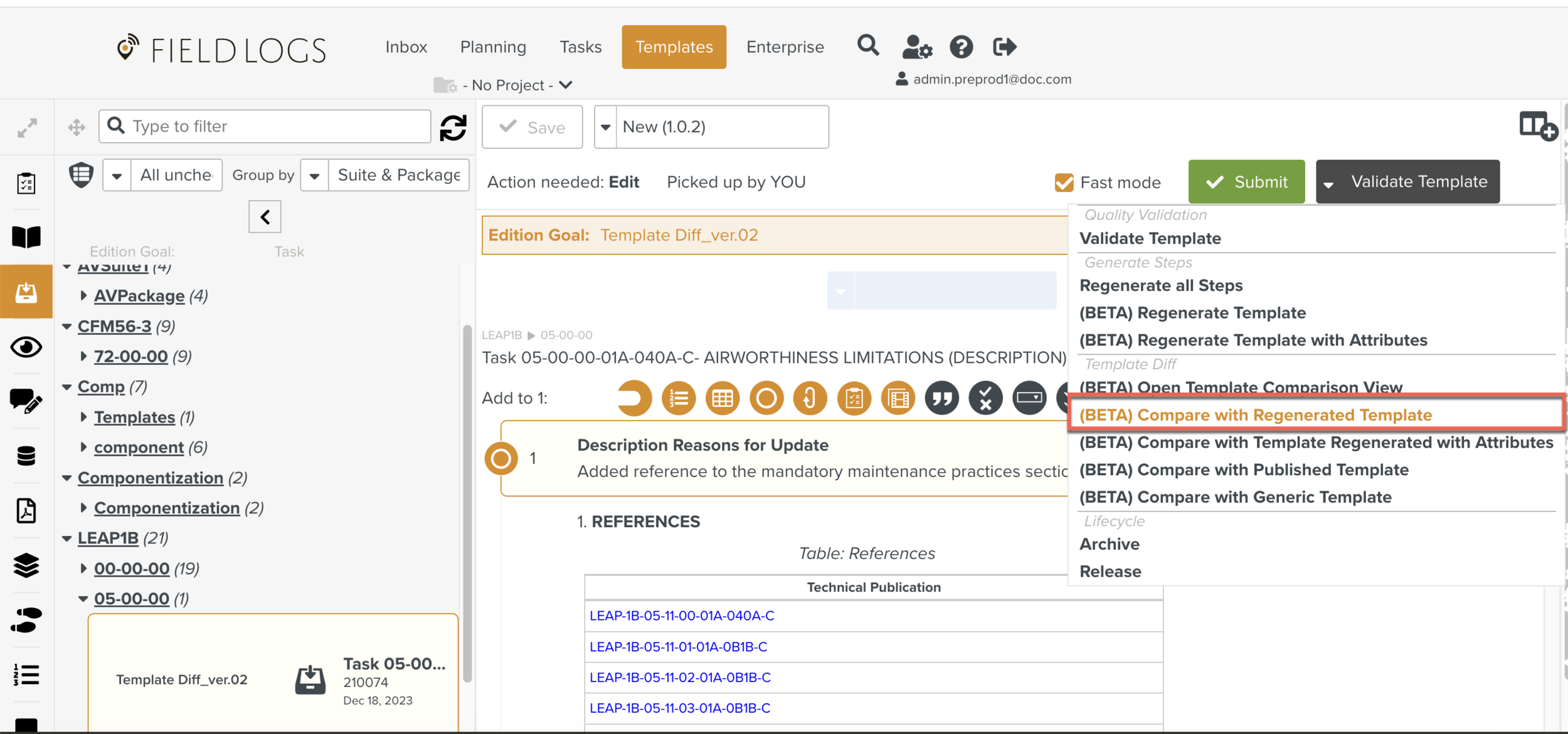Click the help question mark icon
The image size is (1568, 734).
pyautogui.click(x=961, y=46)
